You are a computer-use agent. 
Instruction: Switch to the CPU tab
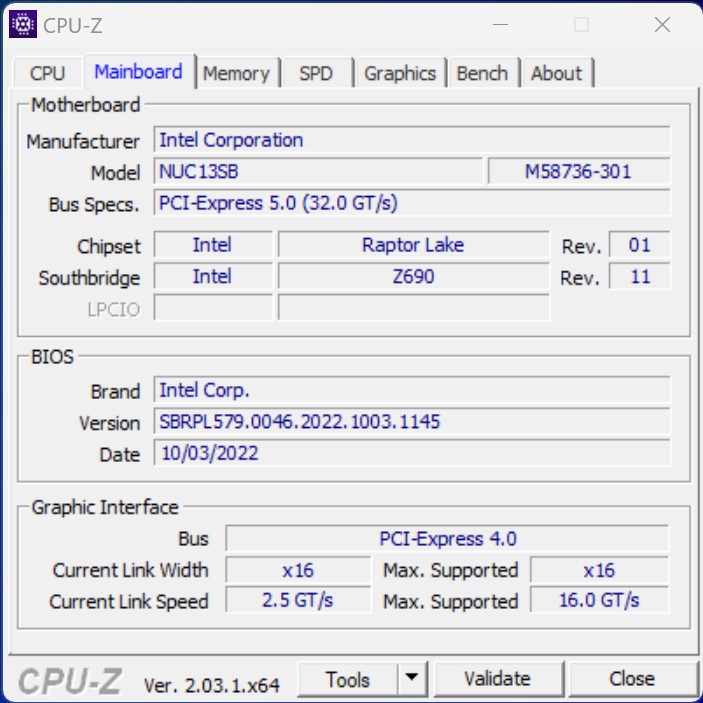48,73
